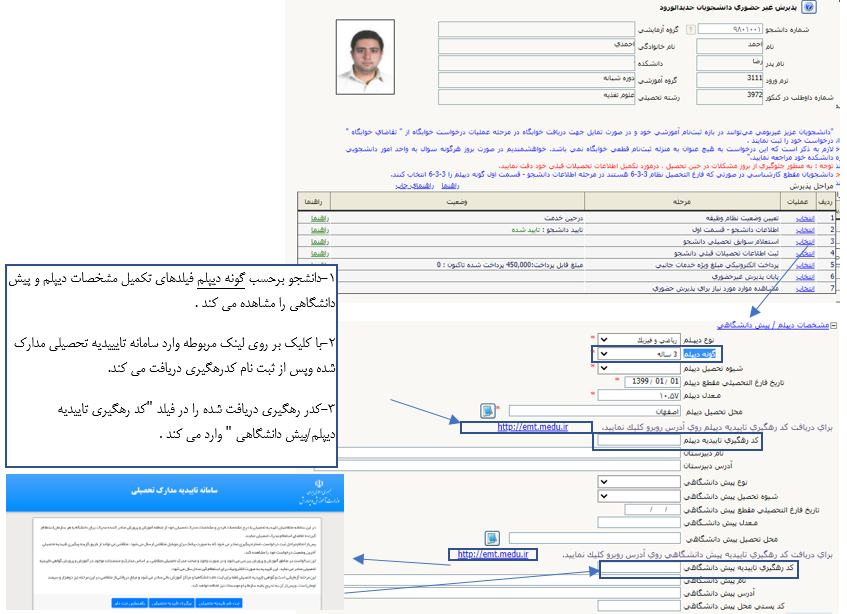Image resolution: width=847 pixels, height=614 pixels.
Task: Open راهنما for ثبت اطلاعات تحصیلات قبلی row
Action: pyautogui.click(x=320, y=253)
